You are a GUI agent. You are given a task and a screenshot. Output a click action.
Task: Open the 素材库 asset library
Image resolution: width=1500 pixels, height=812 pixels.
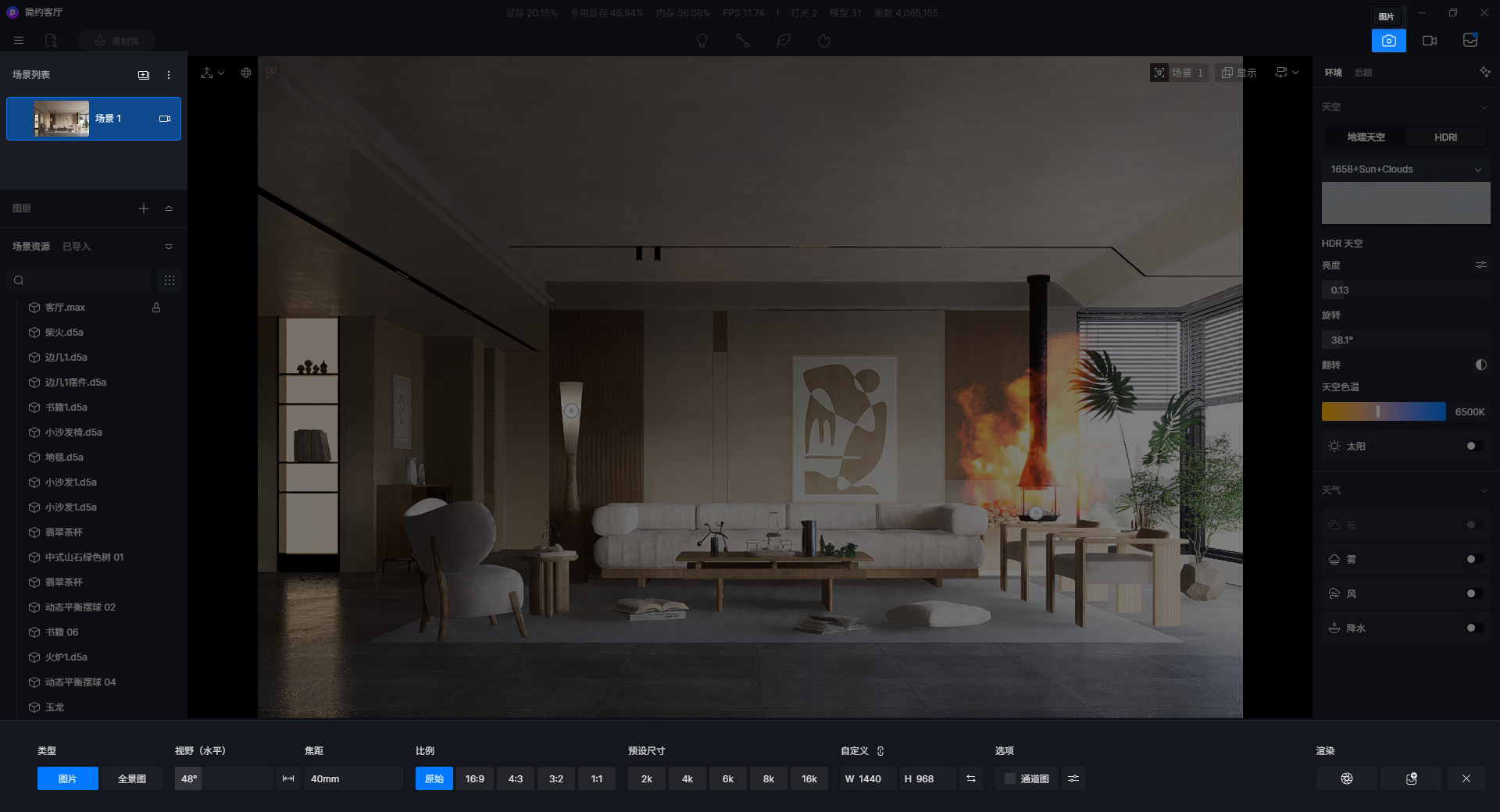click(116, 41)
